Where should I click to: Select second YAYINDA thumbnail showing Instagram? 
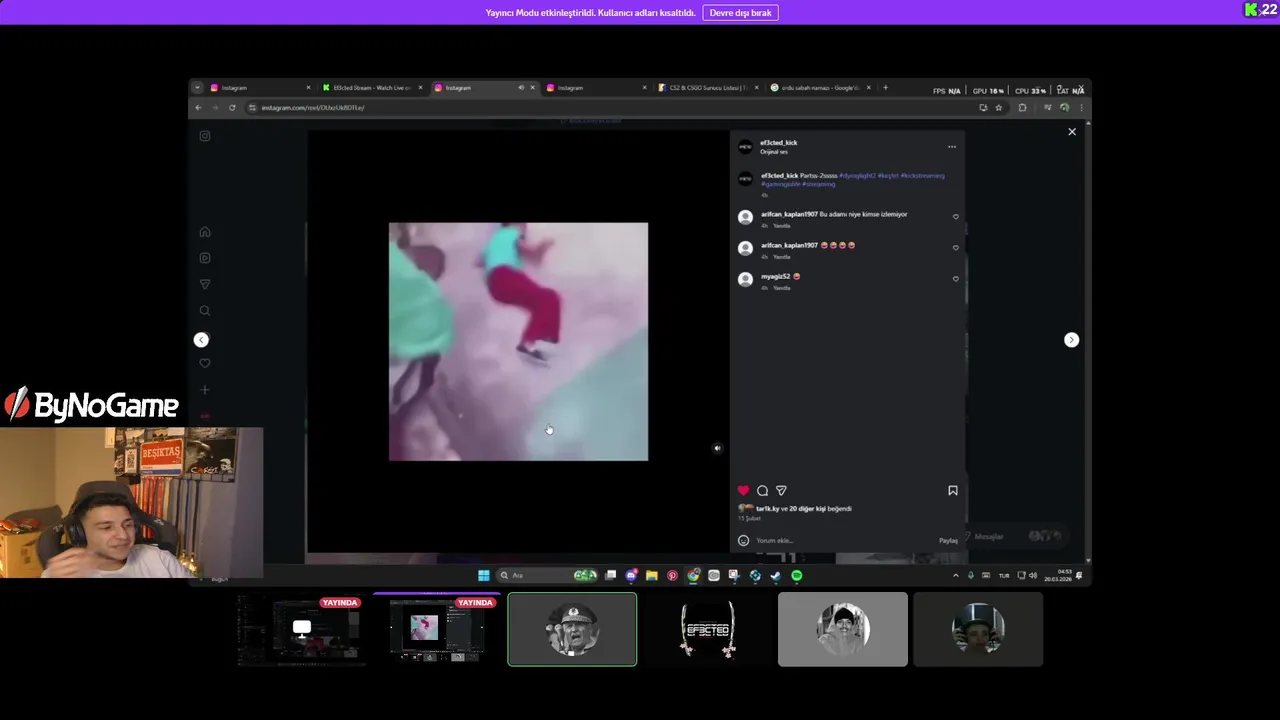click(437, 629)
